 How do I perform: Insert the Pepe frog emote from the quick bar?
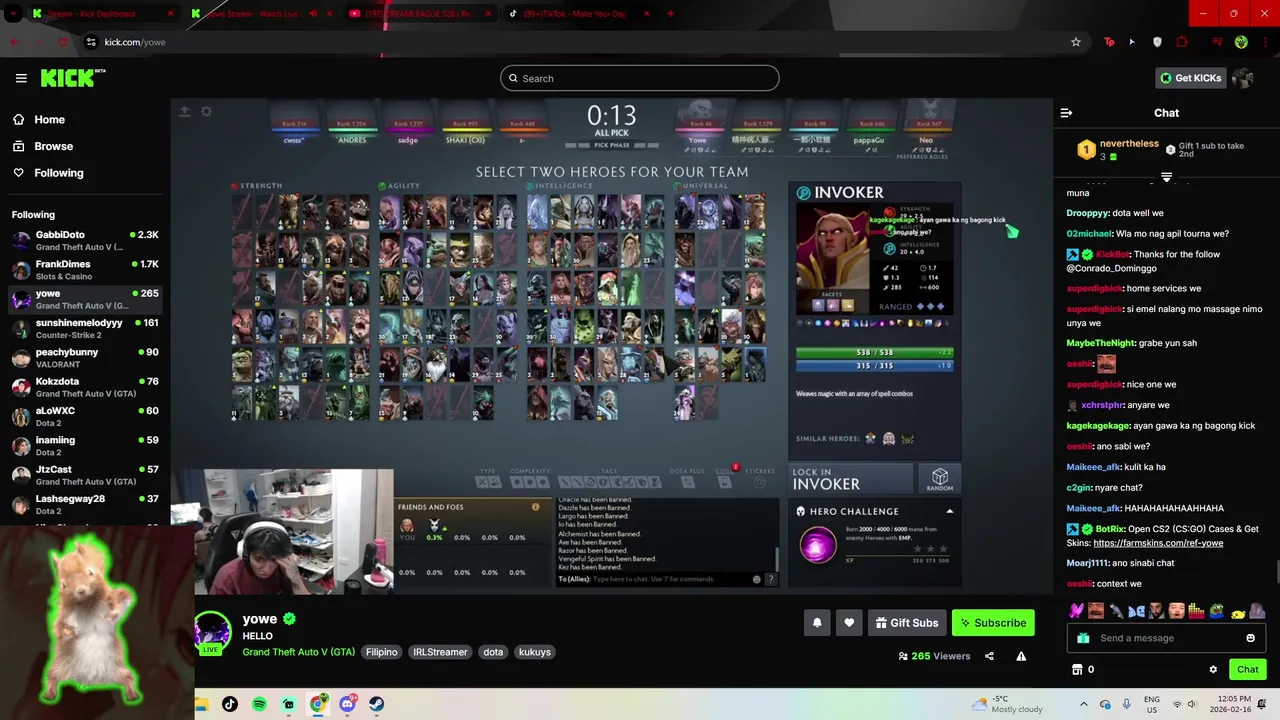[1217, 610]
